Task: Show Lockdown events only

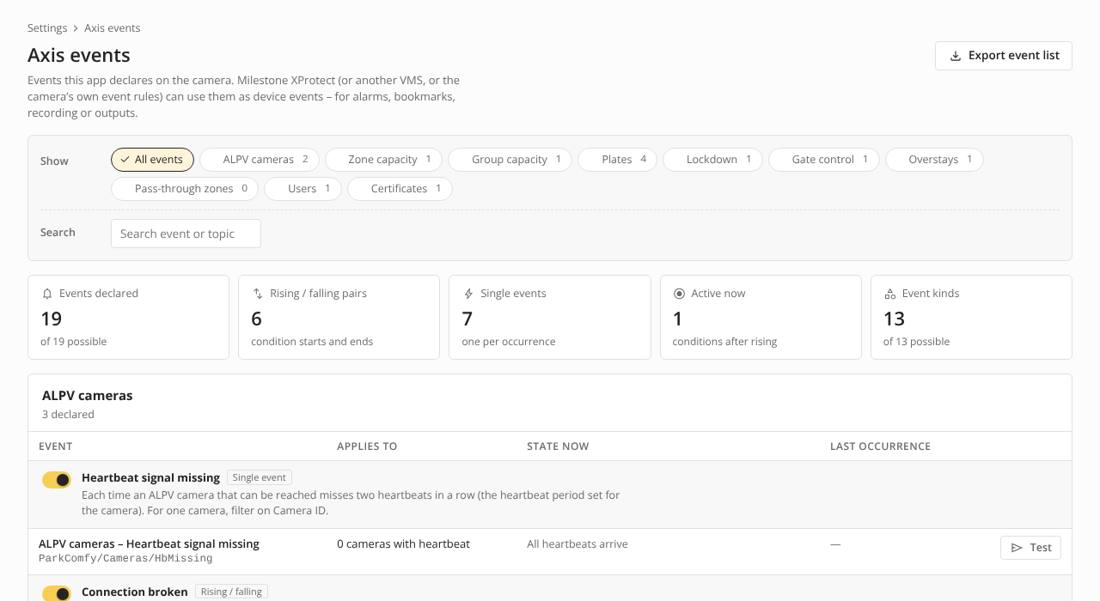Action: tap(713, 160)
